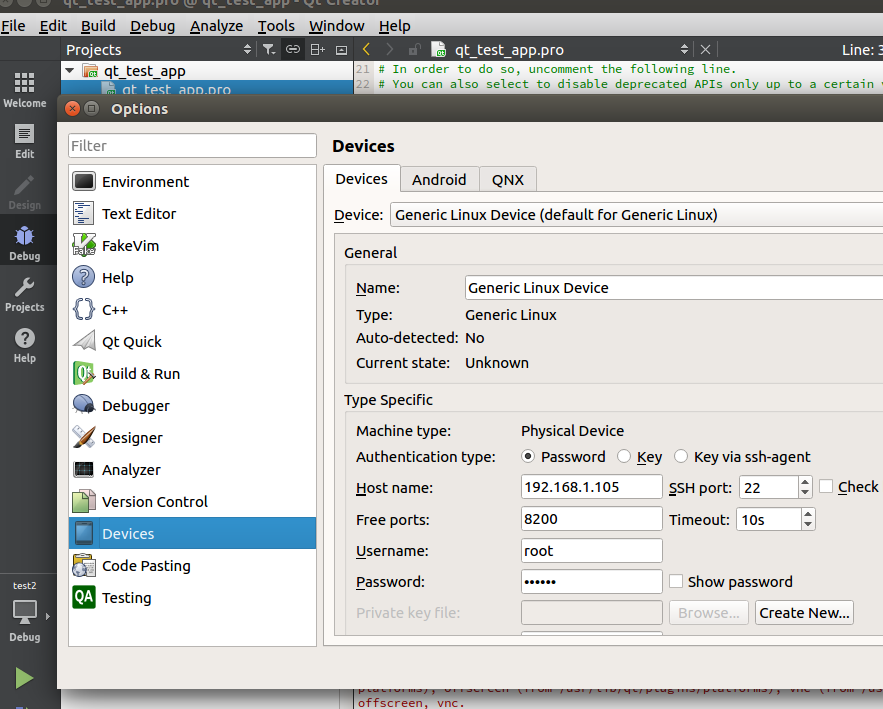Click the filter tree icon in Projects pane
Image resolution: width=883 pixels, height=709 pixels.
(269, 50)
